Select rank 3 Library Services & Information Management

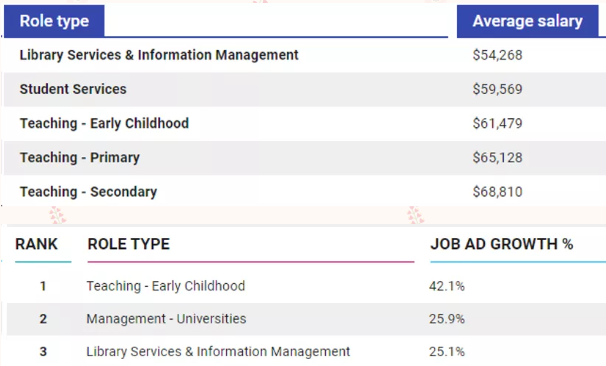[218, 352]
